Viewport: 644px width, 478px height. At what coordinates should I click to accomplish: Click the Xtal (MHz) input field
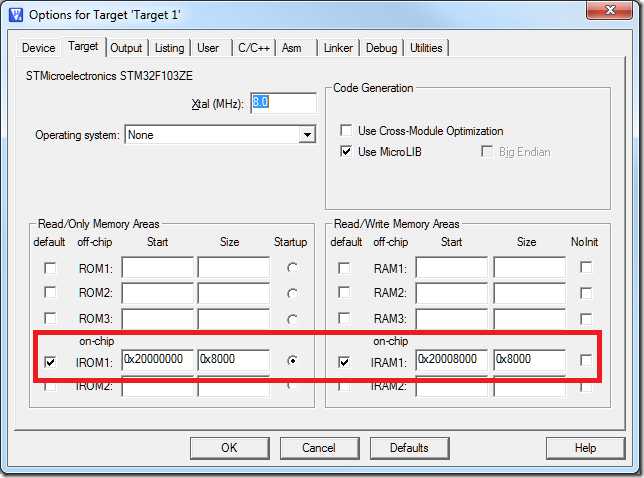pos(283,102)
